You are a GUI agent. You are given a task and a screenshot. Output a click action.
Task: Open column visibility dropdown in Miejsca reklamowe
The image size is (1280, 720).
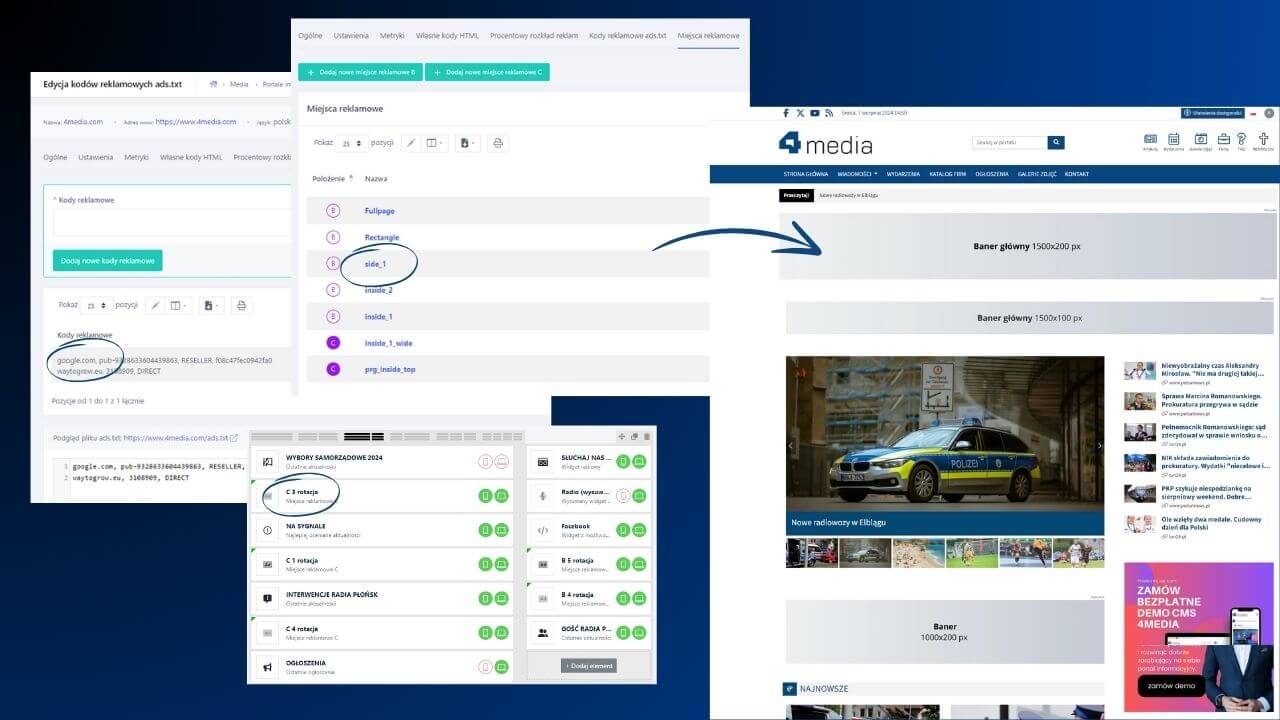(x=436, y=143)
